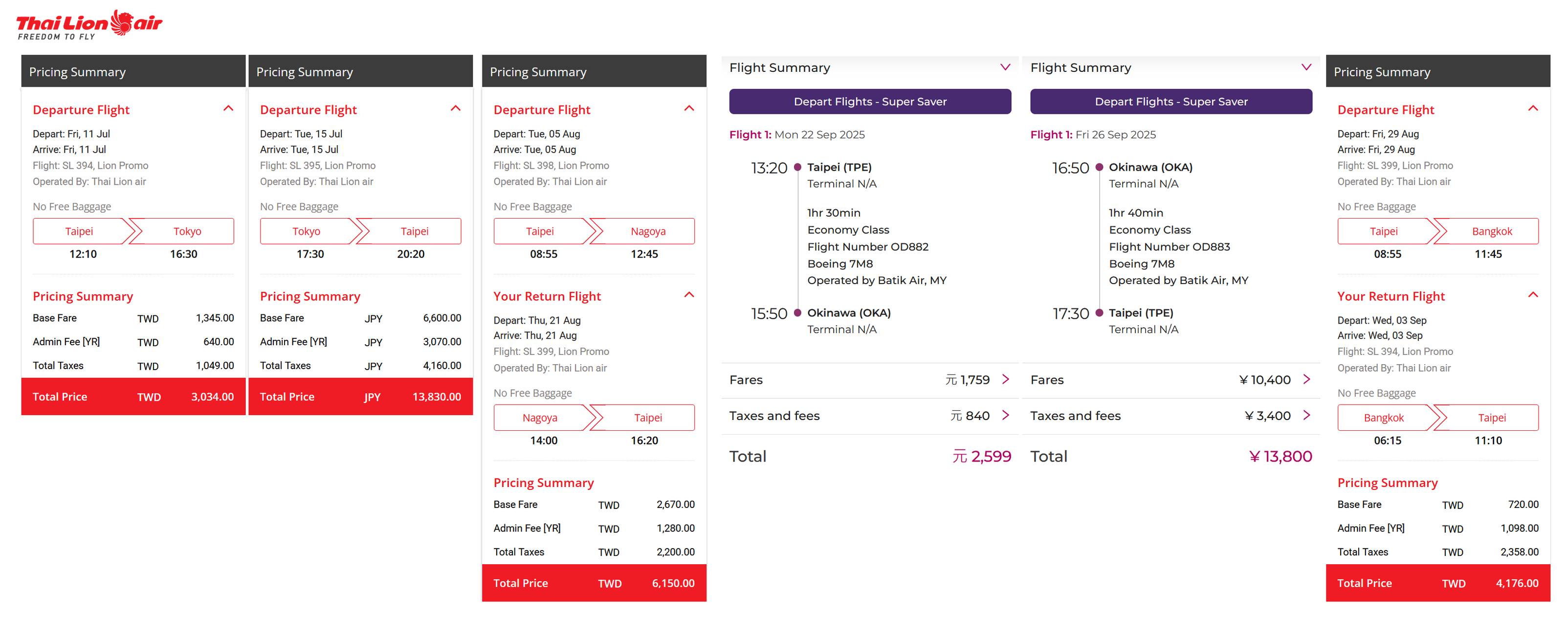Click the Tokyo destination box departing 16:30
1568x639 pixels.
click(x=187, y=231)
